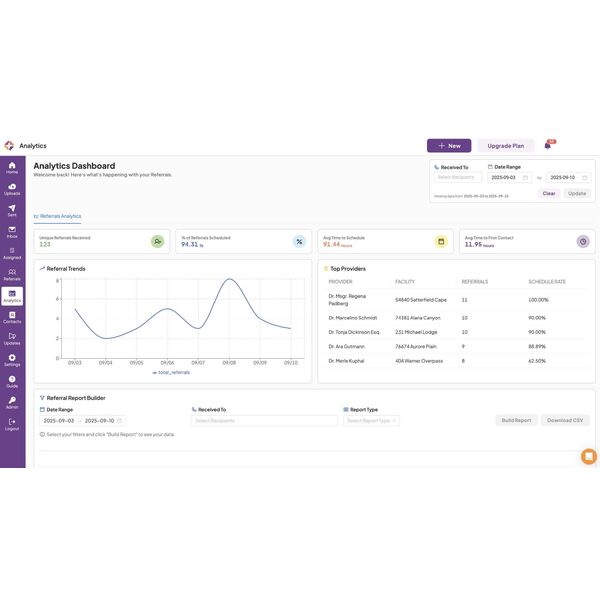Click the Upgrade Plan button
The height and width of the screenshot is (600, 600).
pyautogui.click(x=505, y=146)
